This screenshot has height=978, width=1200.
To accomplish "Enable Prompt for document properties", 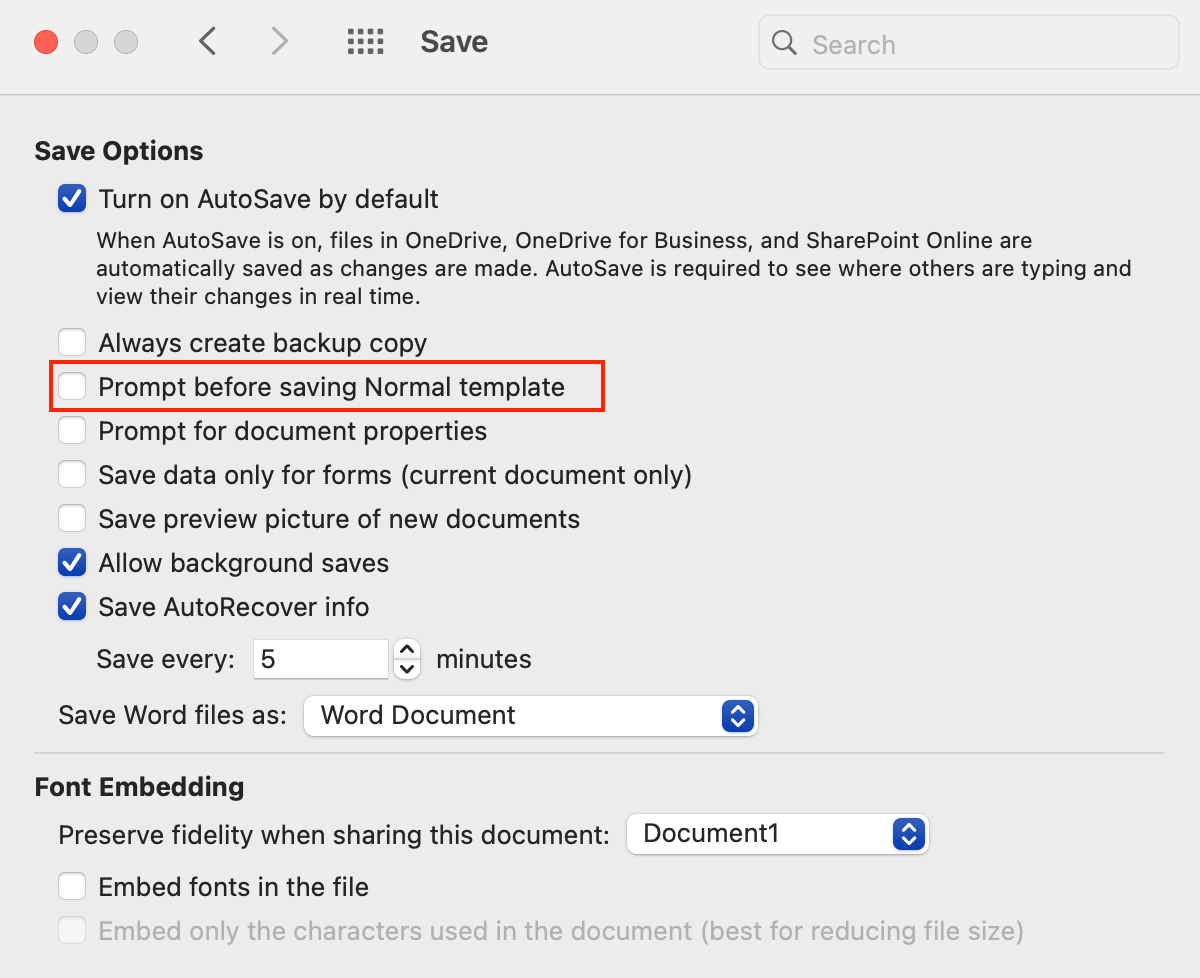I will 72,431.
